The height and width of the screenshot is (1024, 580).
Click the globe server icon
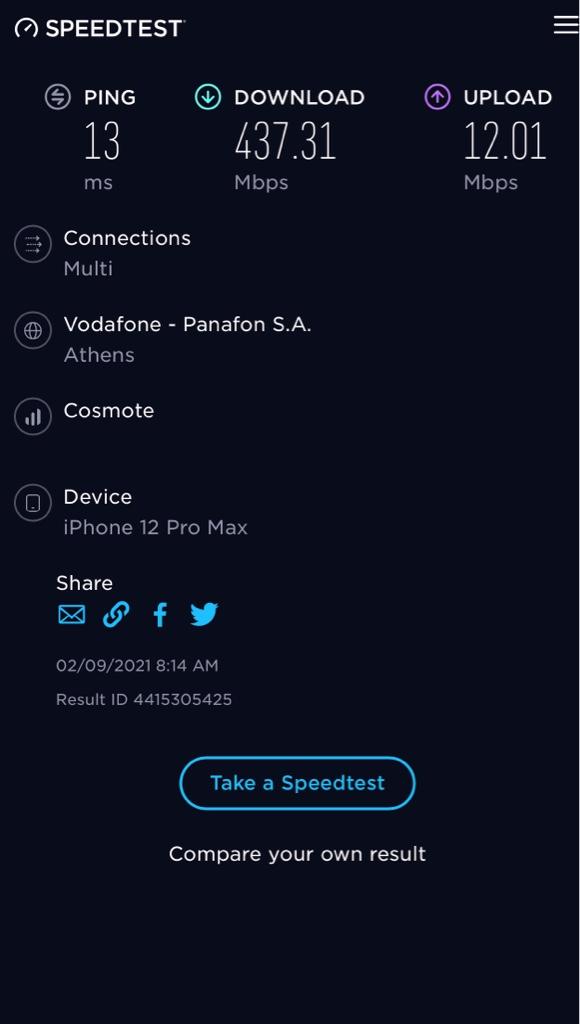[33, 330]
